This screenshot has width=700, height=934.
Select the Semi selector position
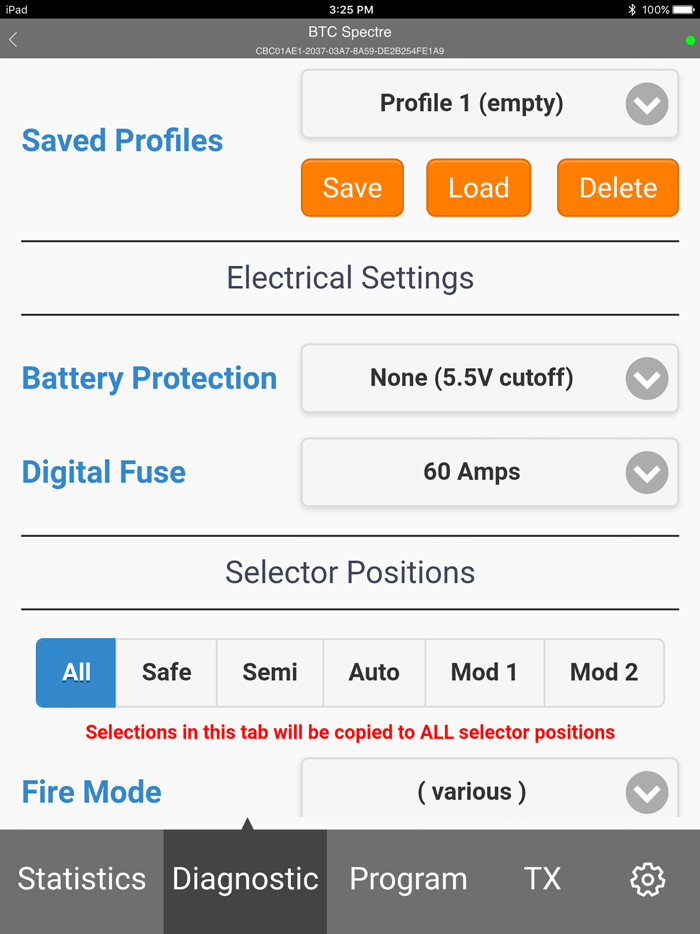[x=270, y=673]
